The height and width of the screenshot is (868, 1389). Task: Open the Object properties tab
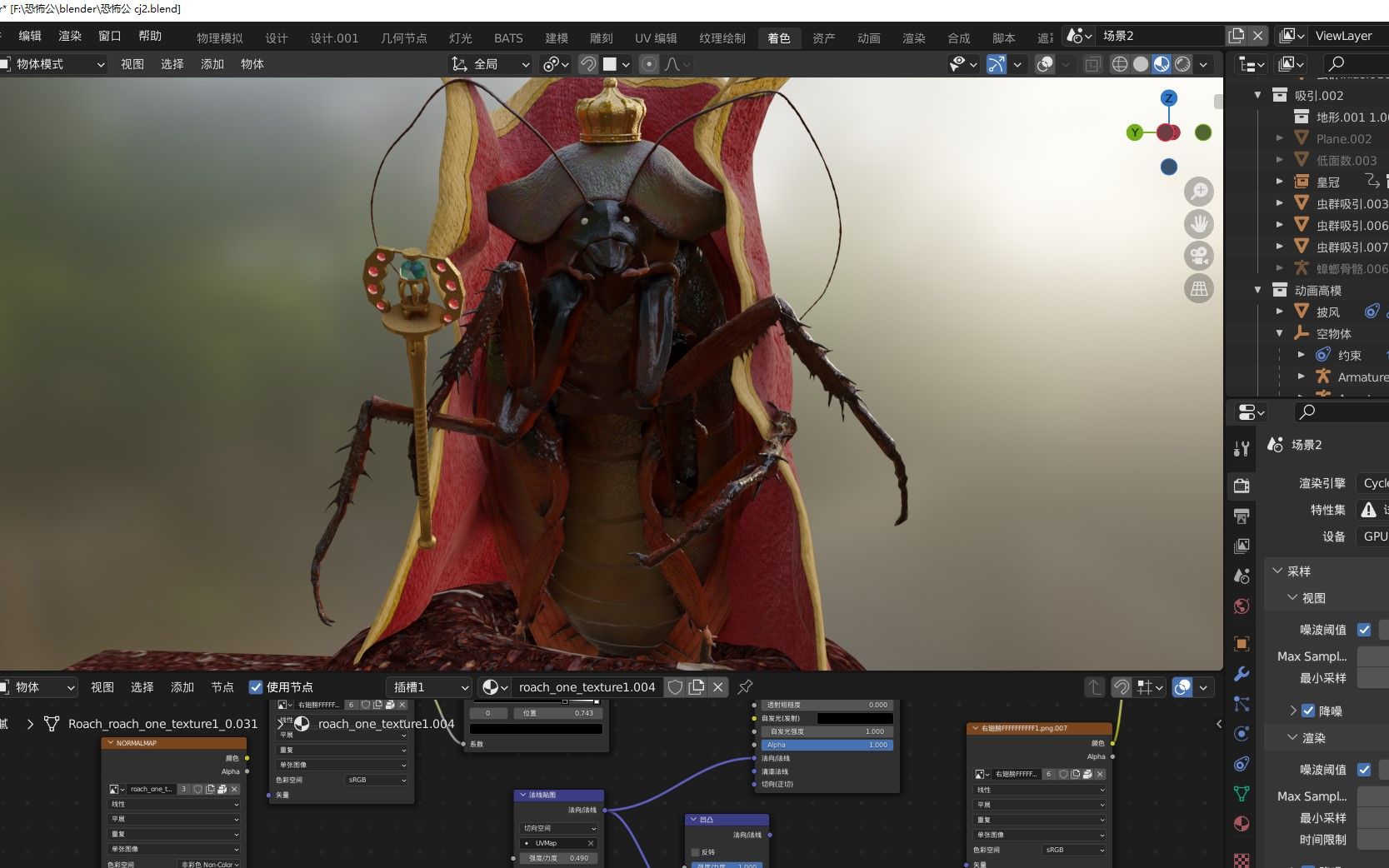pos(1242,644)
